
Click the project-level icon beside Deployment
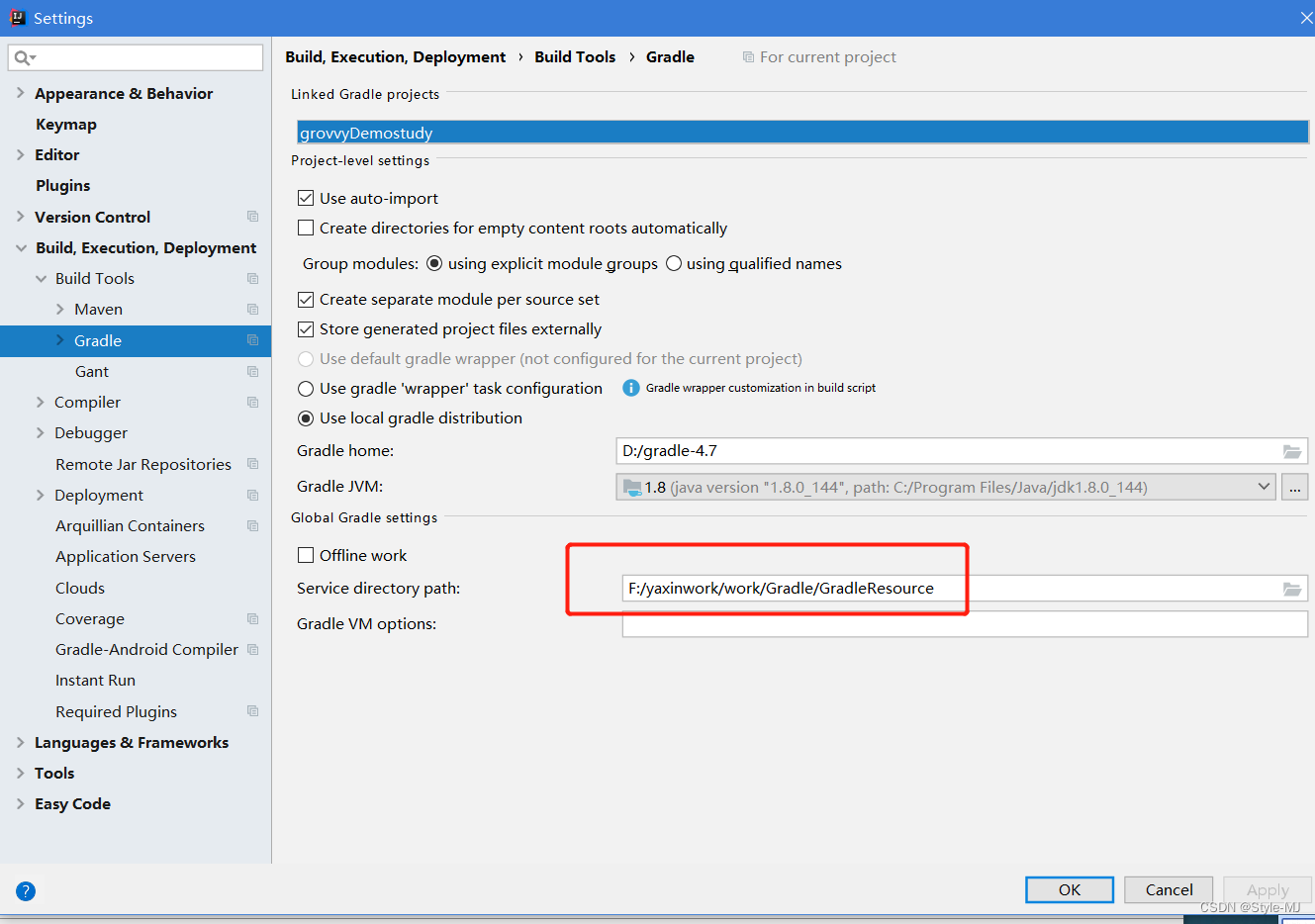tap(252, 495)
